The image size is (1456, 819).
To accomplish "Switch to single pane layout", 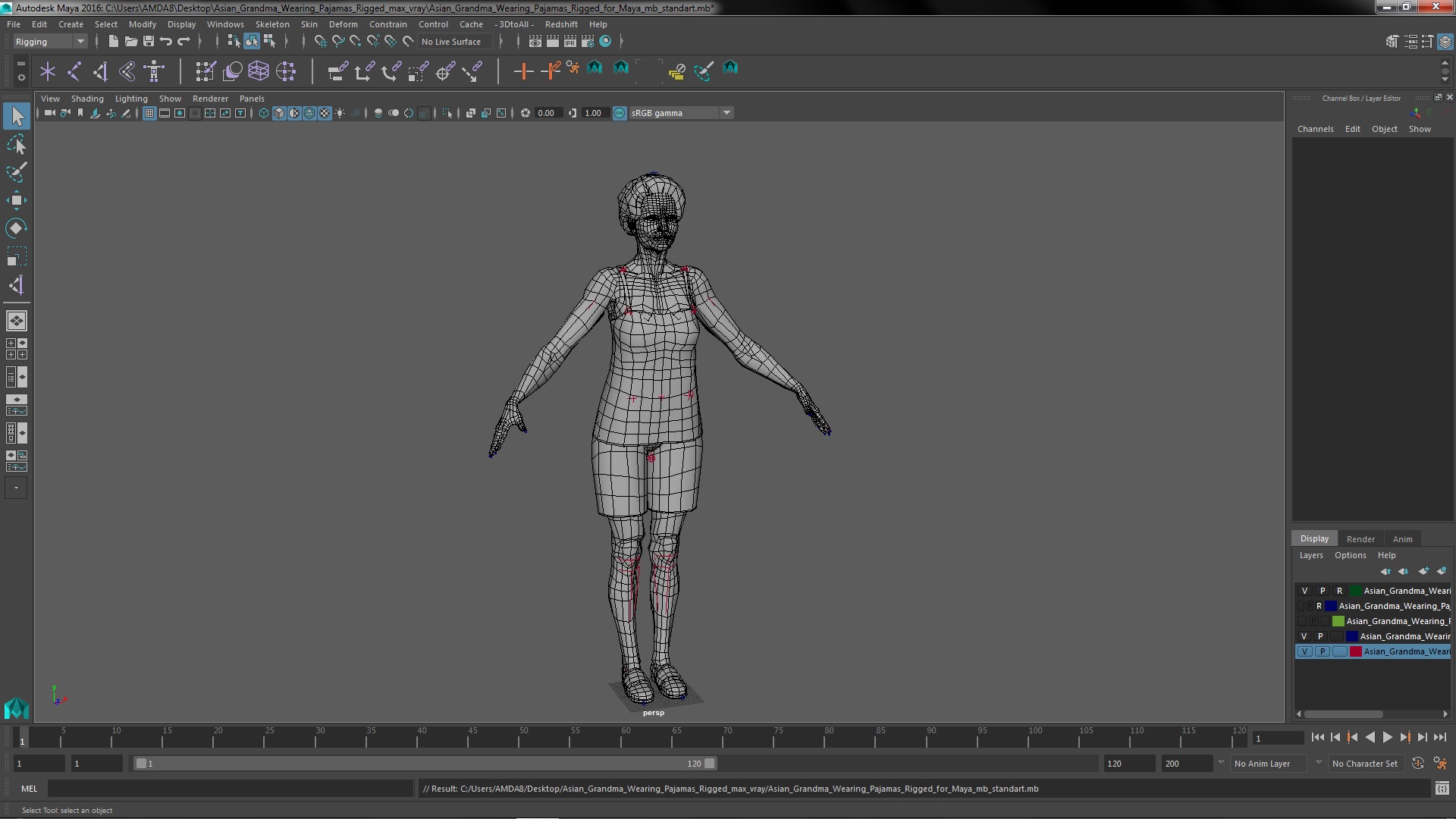I will (17, 321).
